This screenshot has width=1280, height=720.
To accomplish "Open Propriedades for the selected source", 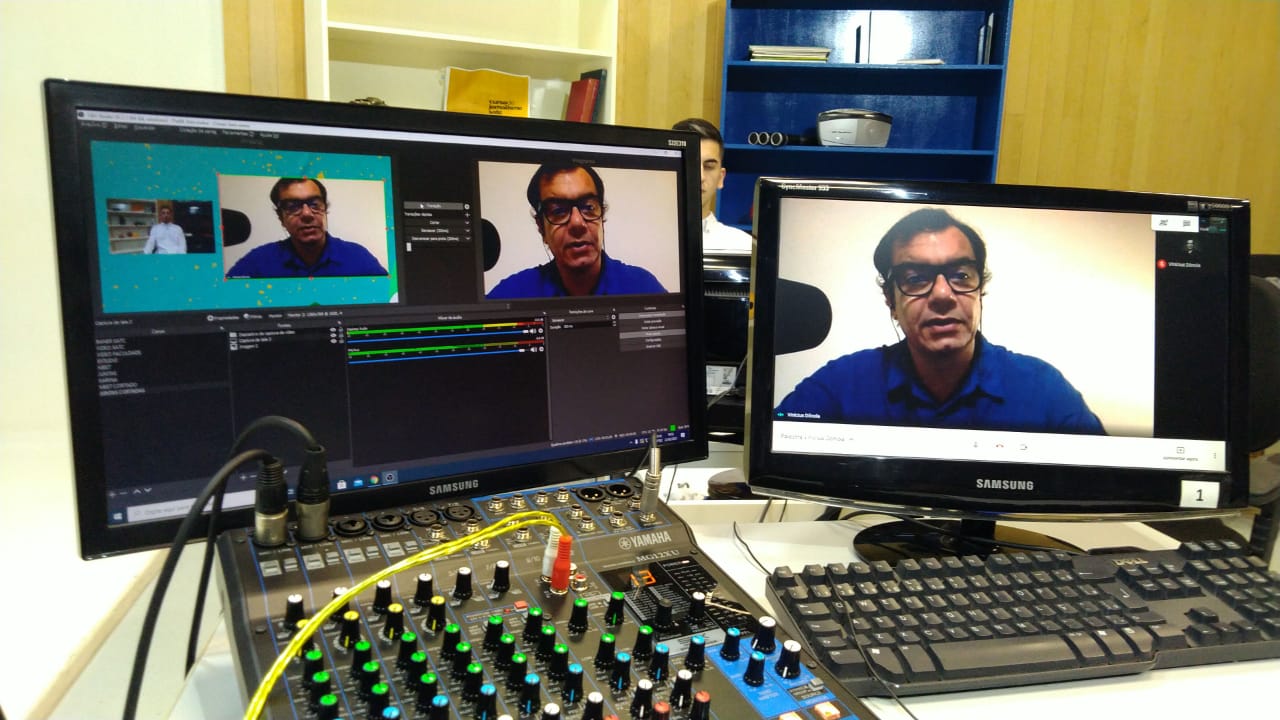I will [x=224, y=318].
